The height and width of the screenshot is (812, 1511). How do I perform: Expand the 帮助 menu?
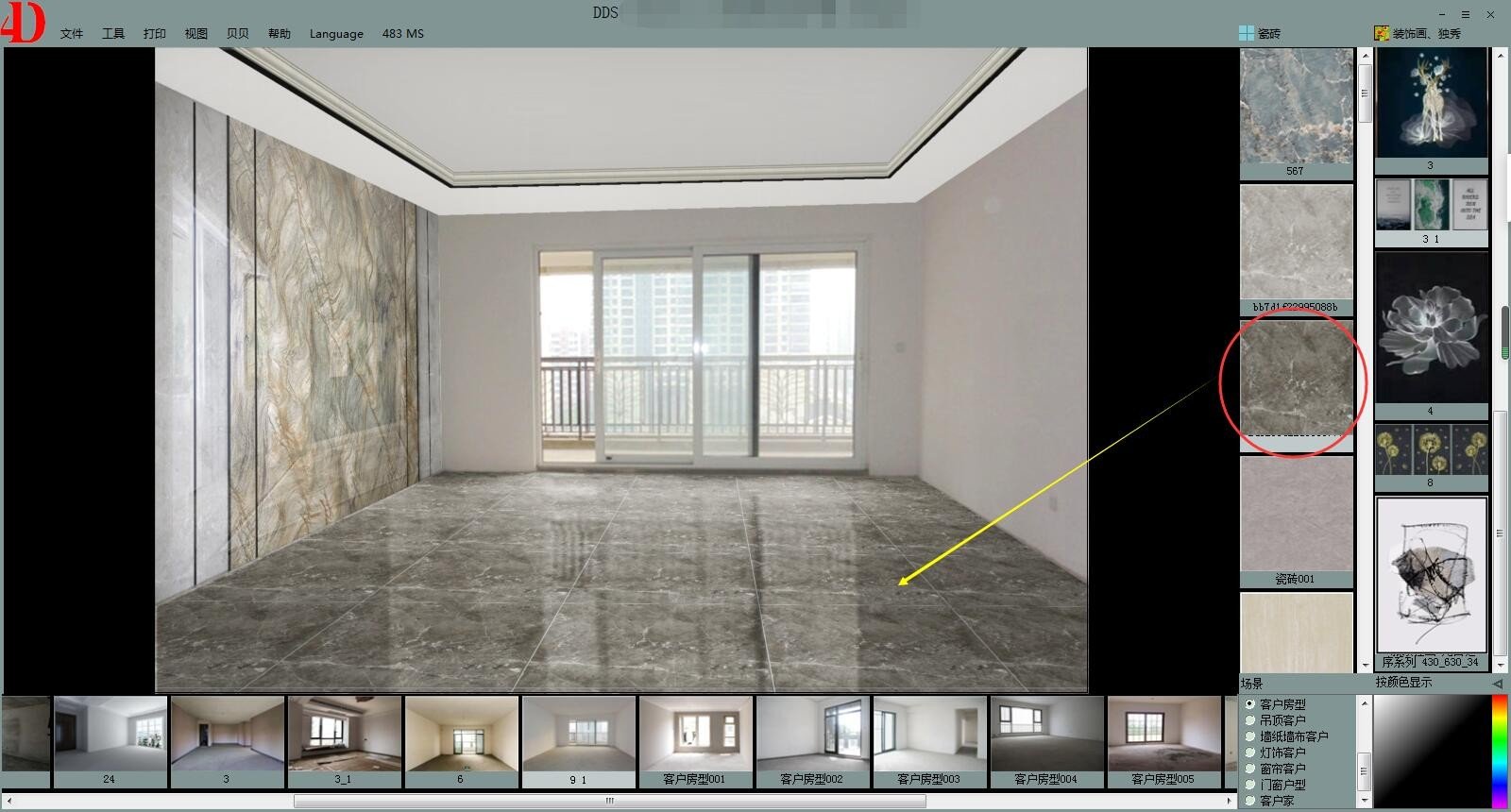point(280,34)
